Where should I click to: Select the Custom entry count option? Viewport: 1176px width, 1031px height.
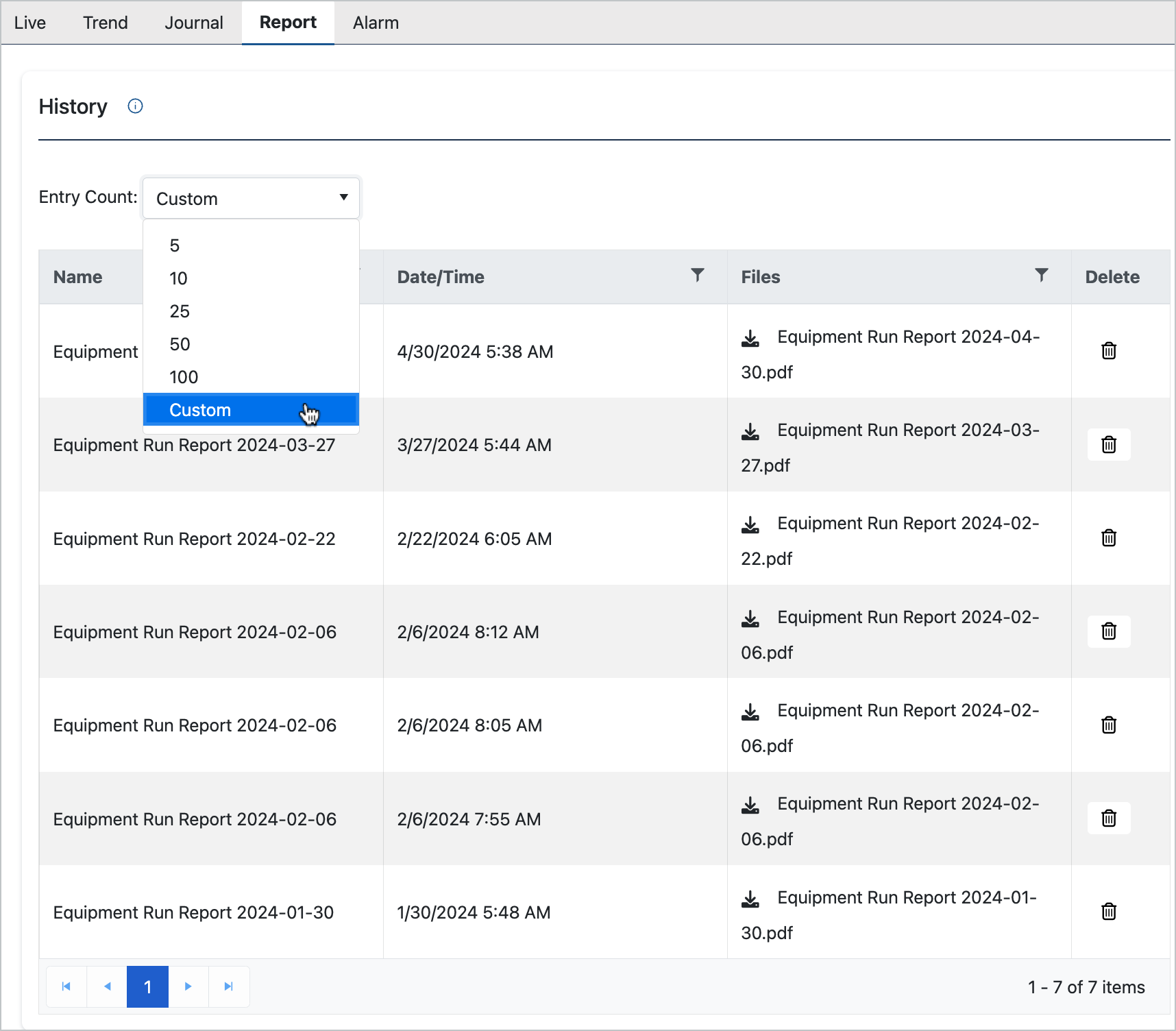[x=200, y=410]
